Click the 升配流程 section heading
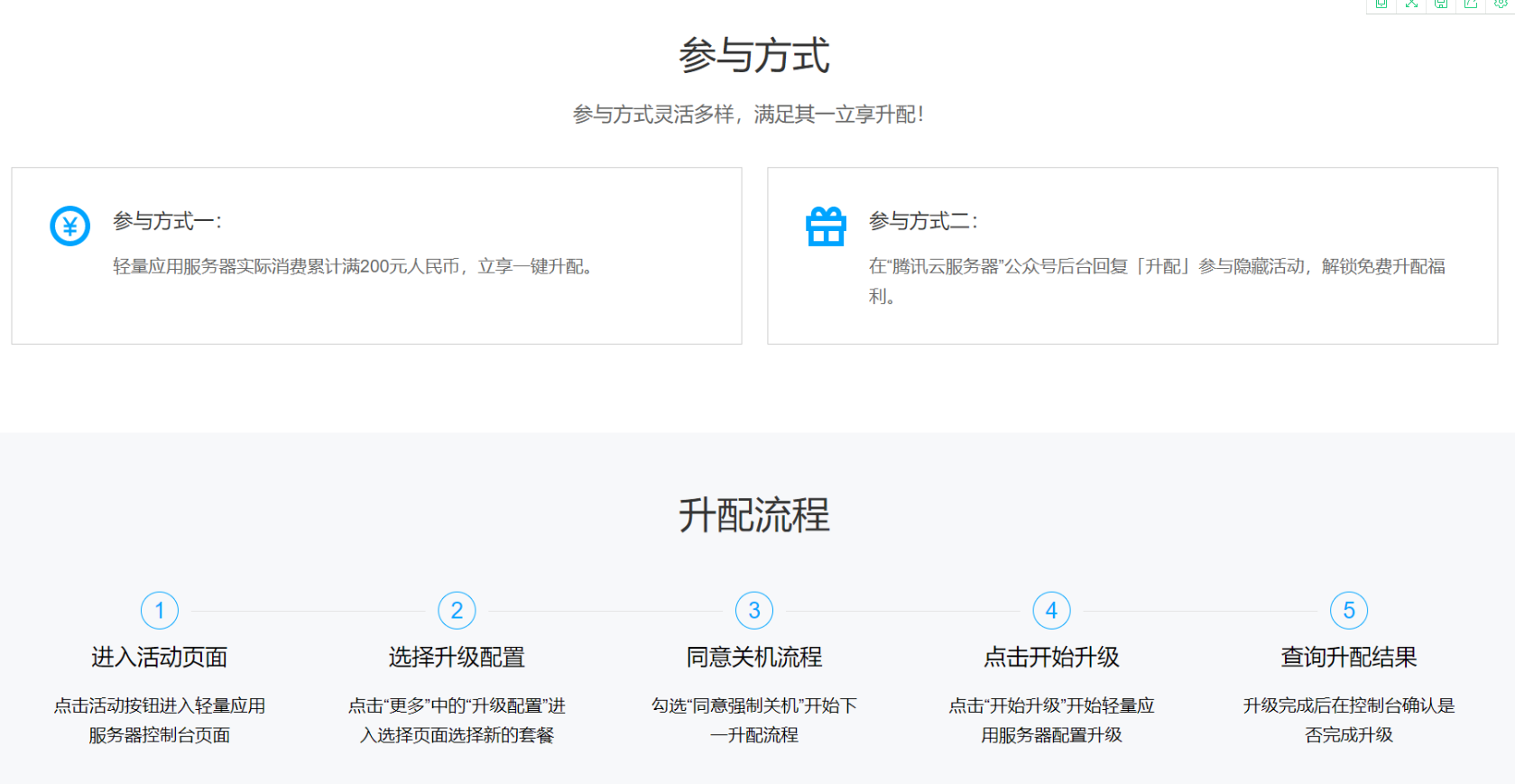This screenshot has width=1515, height=784. click(x=754, y=515)
